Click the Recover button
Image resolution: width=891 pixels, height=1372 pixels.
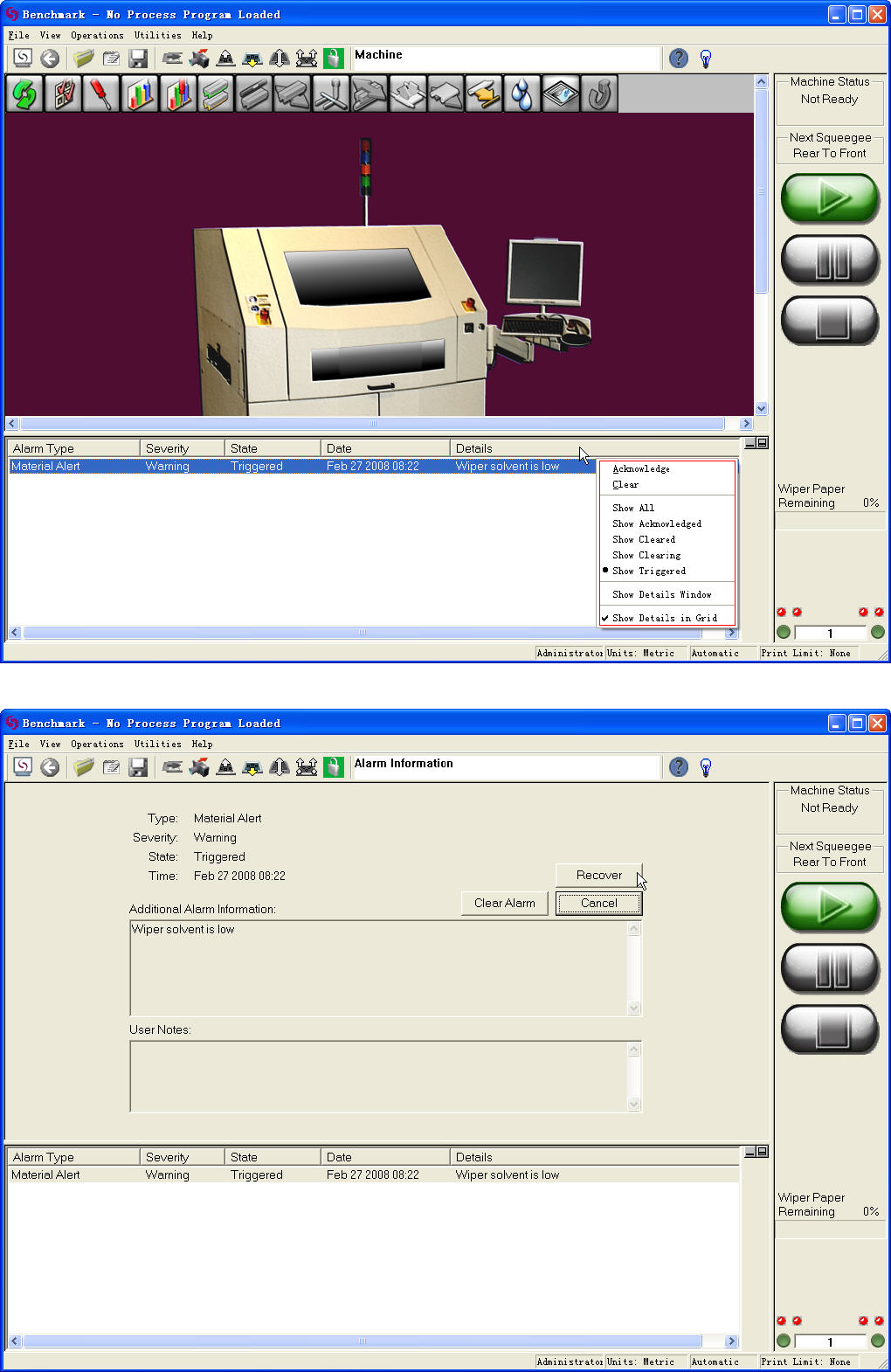[599, 875]
